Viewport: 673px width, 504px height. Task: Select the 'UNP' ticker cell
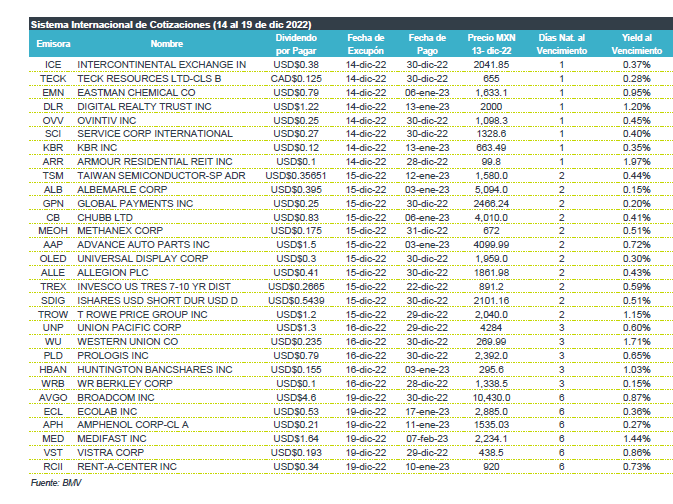53,328
